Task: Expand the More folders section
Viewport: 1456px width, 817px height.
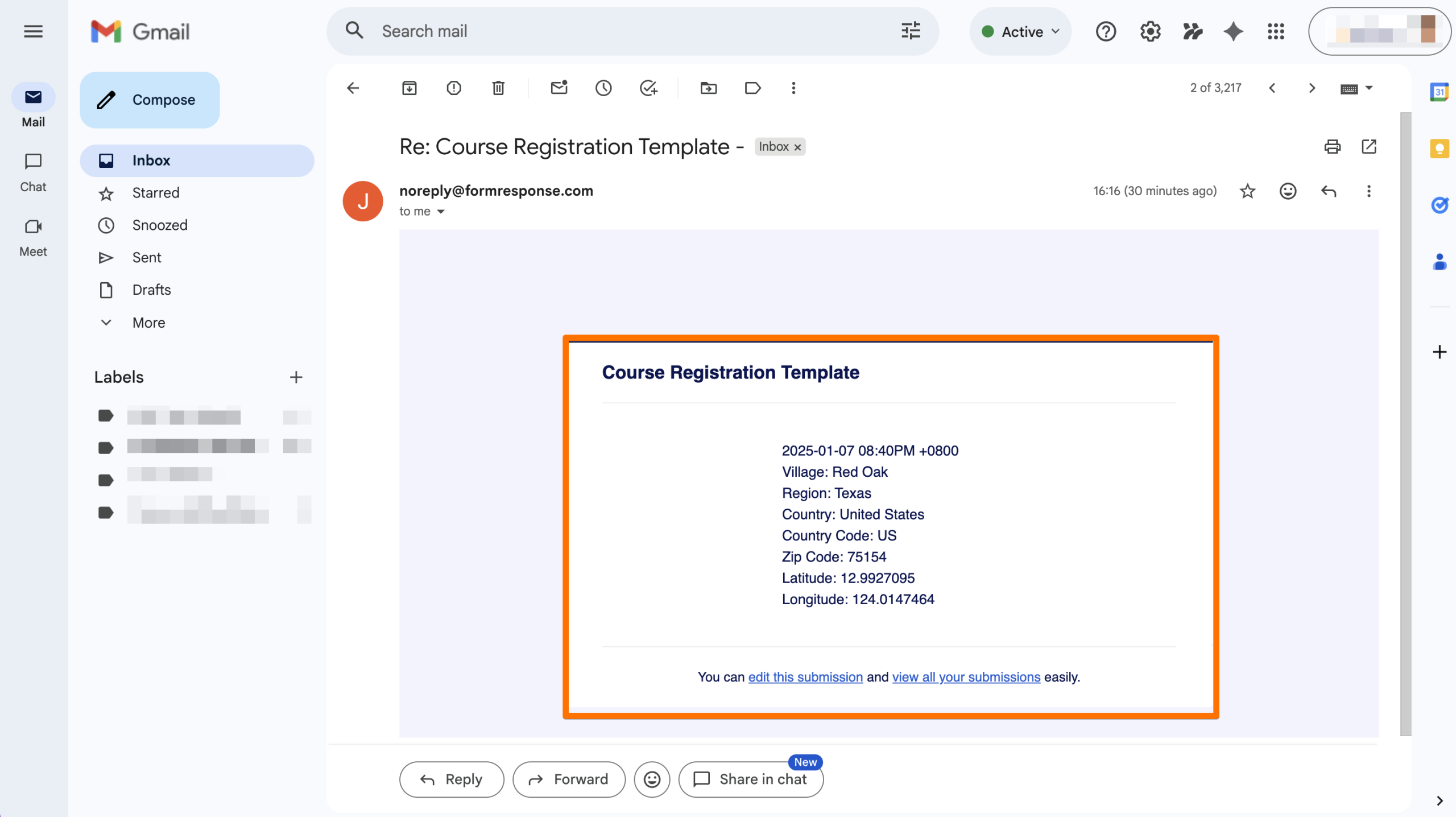Action: tap(148, 322)
